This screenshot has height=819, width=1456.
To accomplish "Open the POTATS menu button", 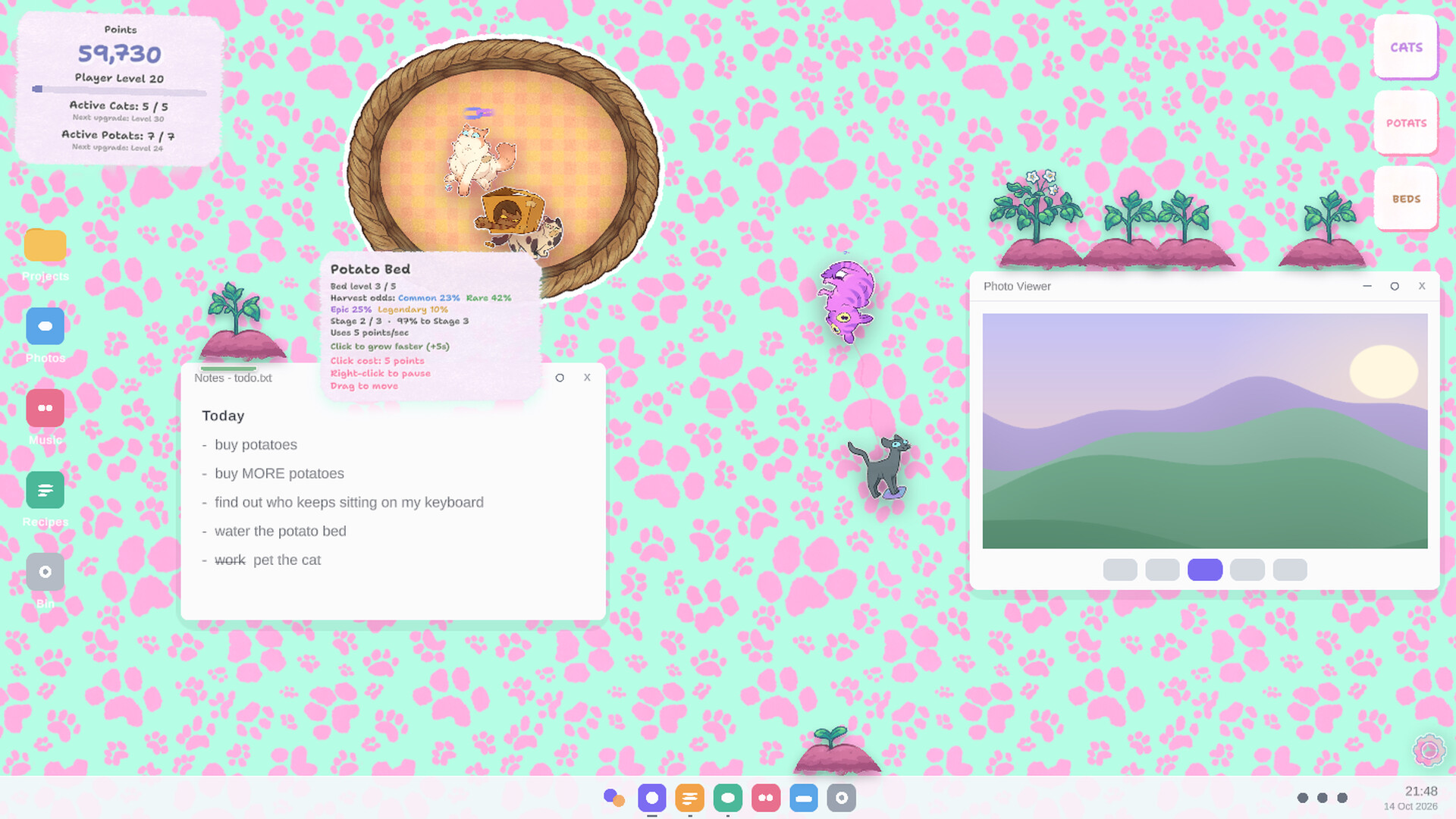I will point(1406,123).
